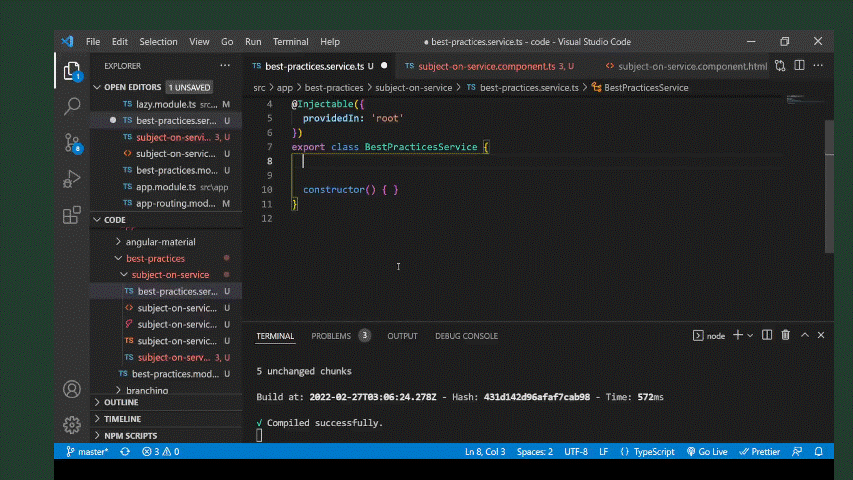853x480 pixels.
Task: Expand the branching folder
Action: coord(166,390)
